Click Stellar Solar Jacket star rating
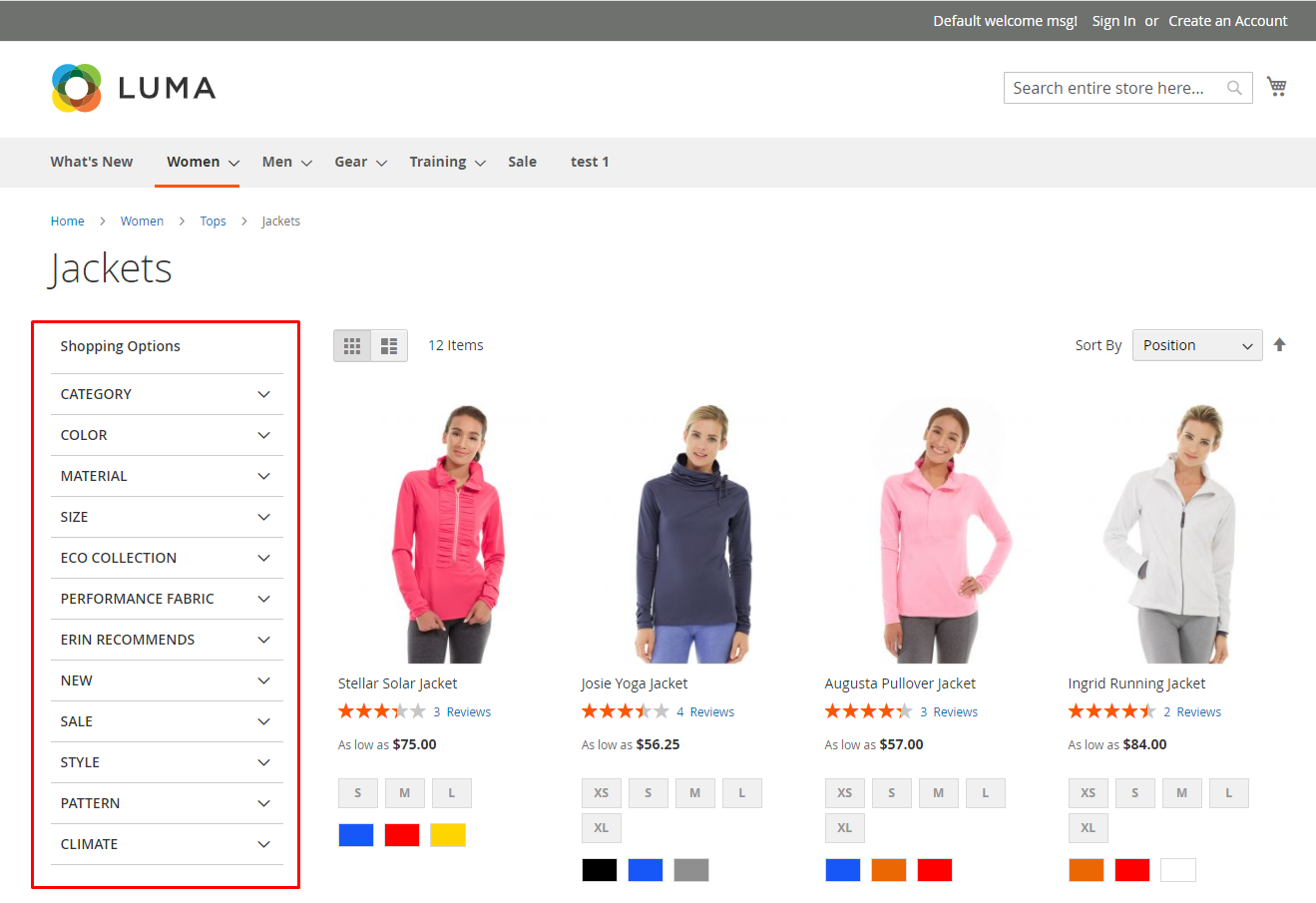The image size is (1316, 903). tap(381, 711)
